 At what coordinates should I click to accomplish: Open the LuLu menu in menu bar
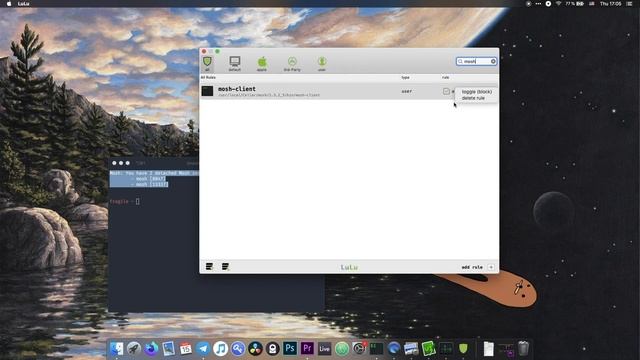[23, 4]
